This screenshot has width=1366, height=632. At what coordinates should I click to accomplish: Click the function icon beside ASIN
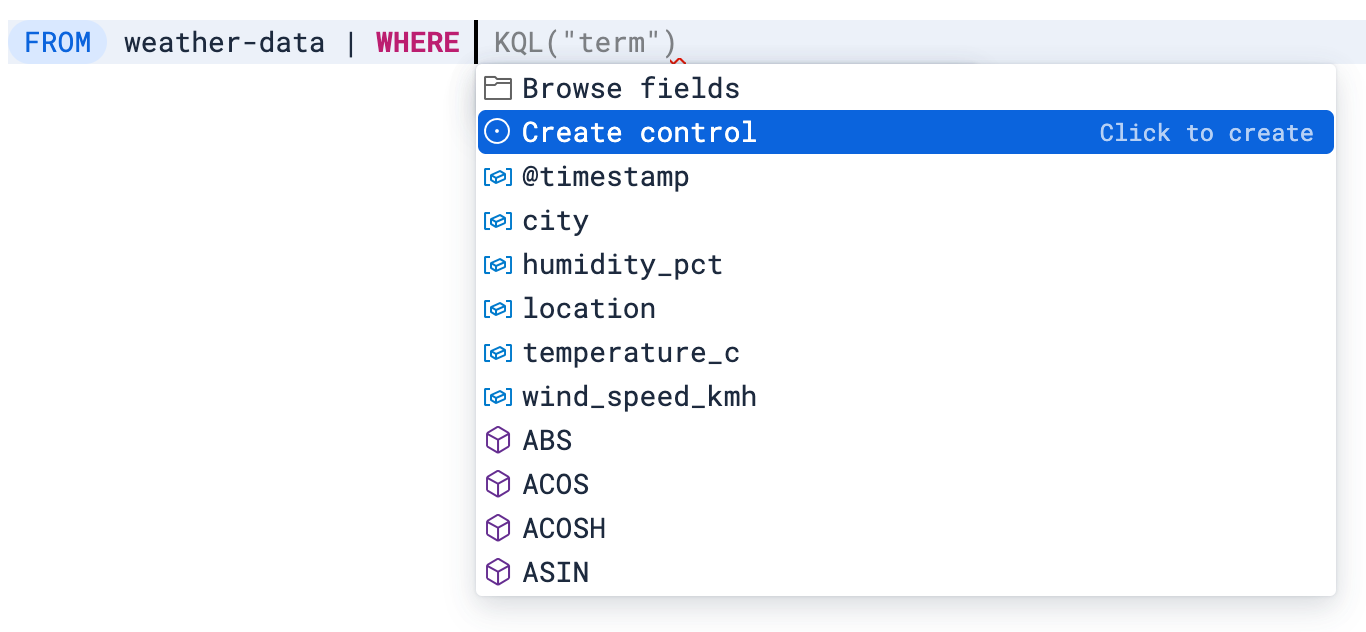point(497,572)
